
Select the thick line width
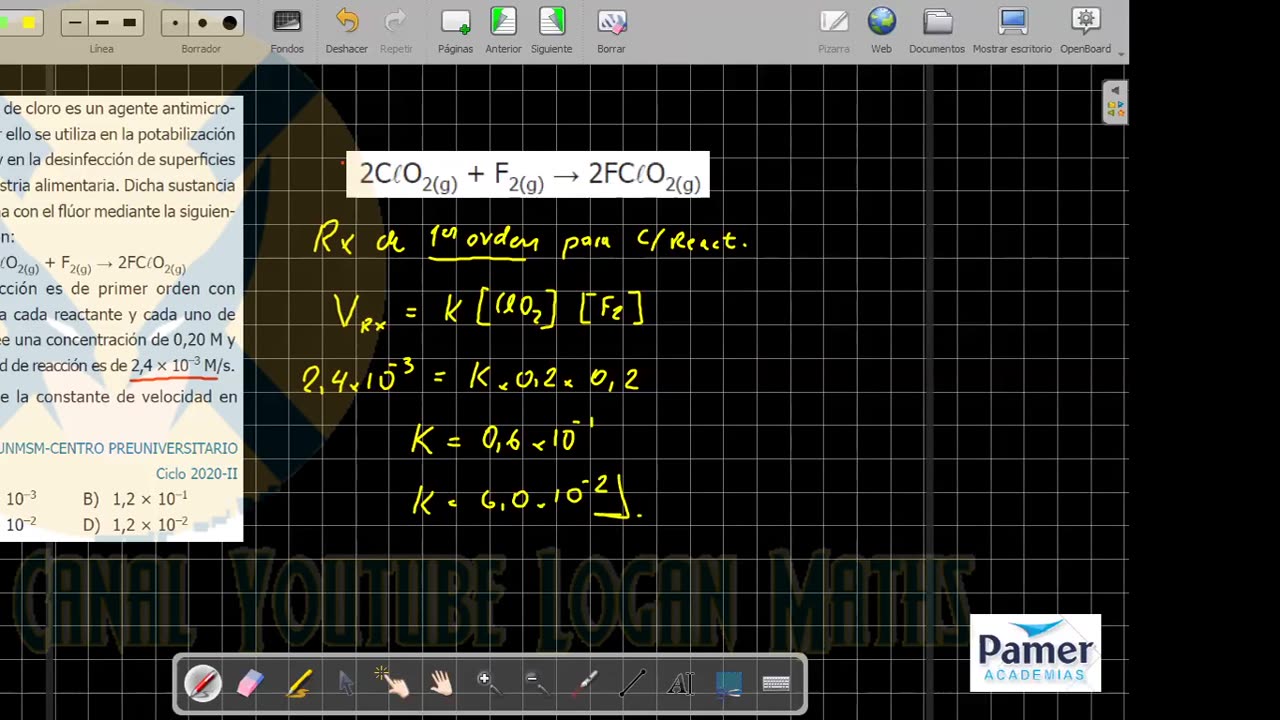point(129,22)
